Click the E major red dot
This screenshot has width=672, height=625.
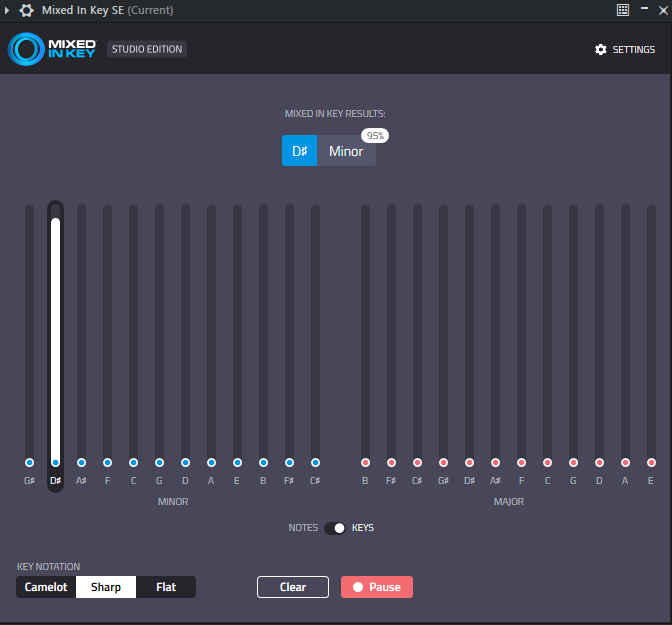coord(651,463)
